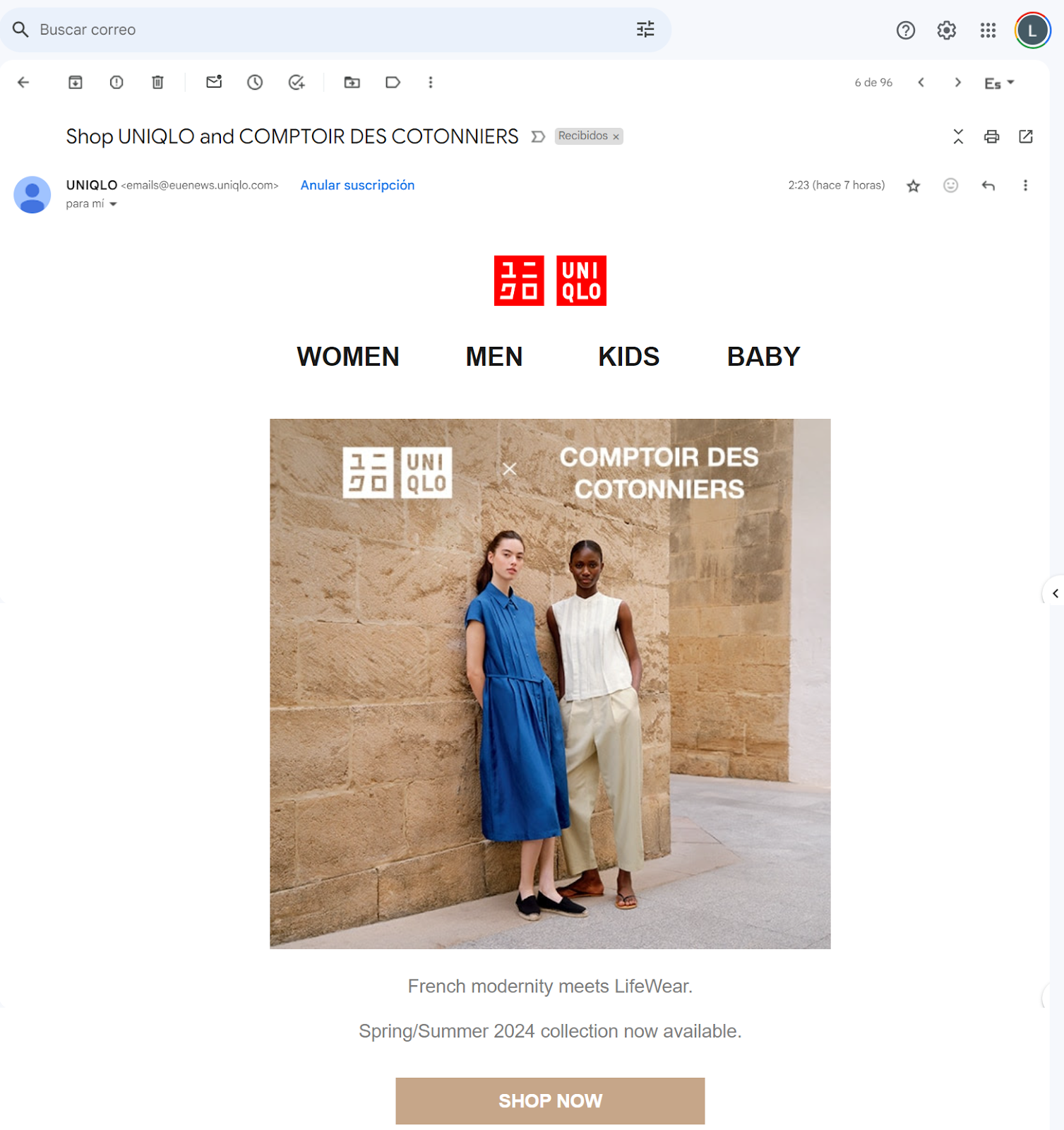Report this email as spam
The height and width of the screenshot is (1130, 1064).
pos(116,83)
